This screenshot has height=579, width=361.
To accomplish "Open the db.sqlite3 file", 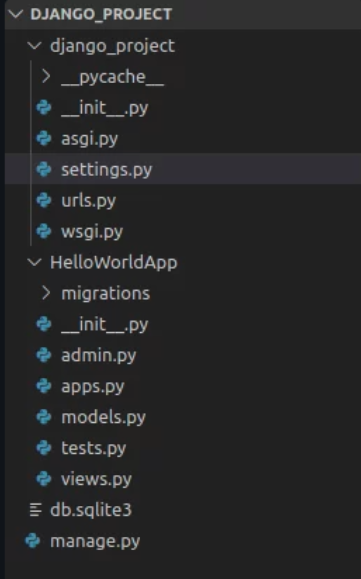I will 91,510.
